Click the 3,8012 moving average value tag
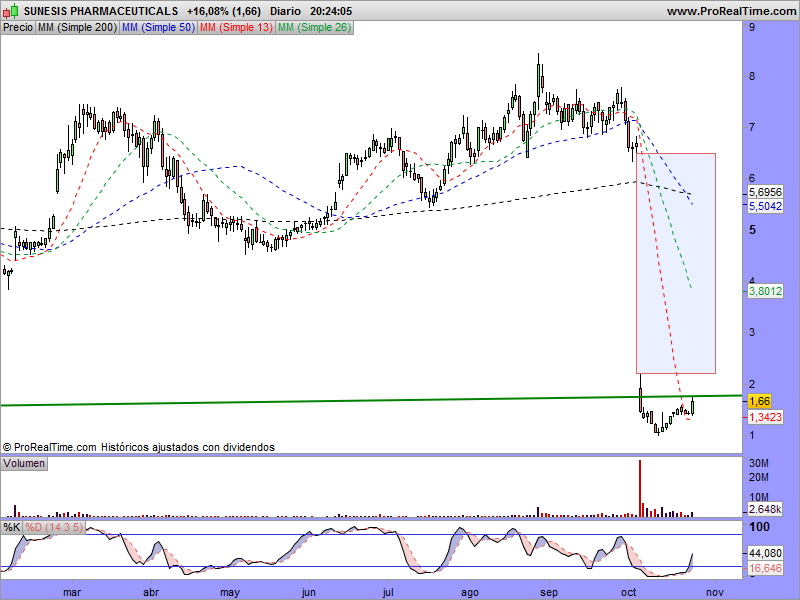The image size is (800, 600). (x=765, y=291)
